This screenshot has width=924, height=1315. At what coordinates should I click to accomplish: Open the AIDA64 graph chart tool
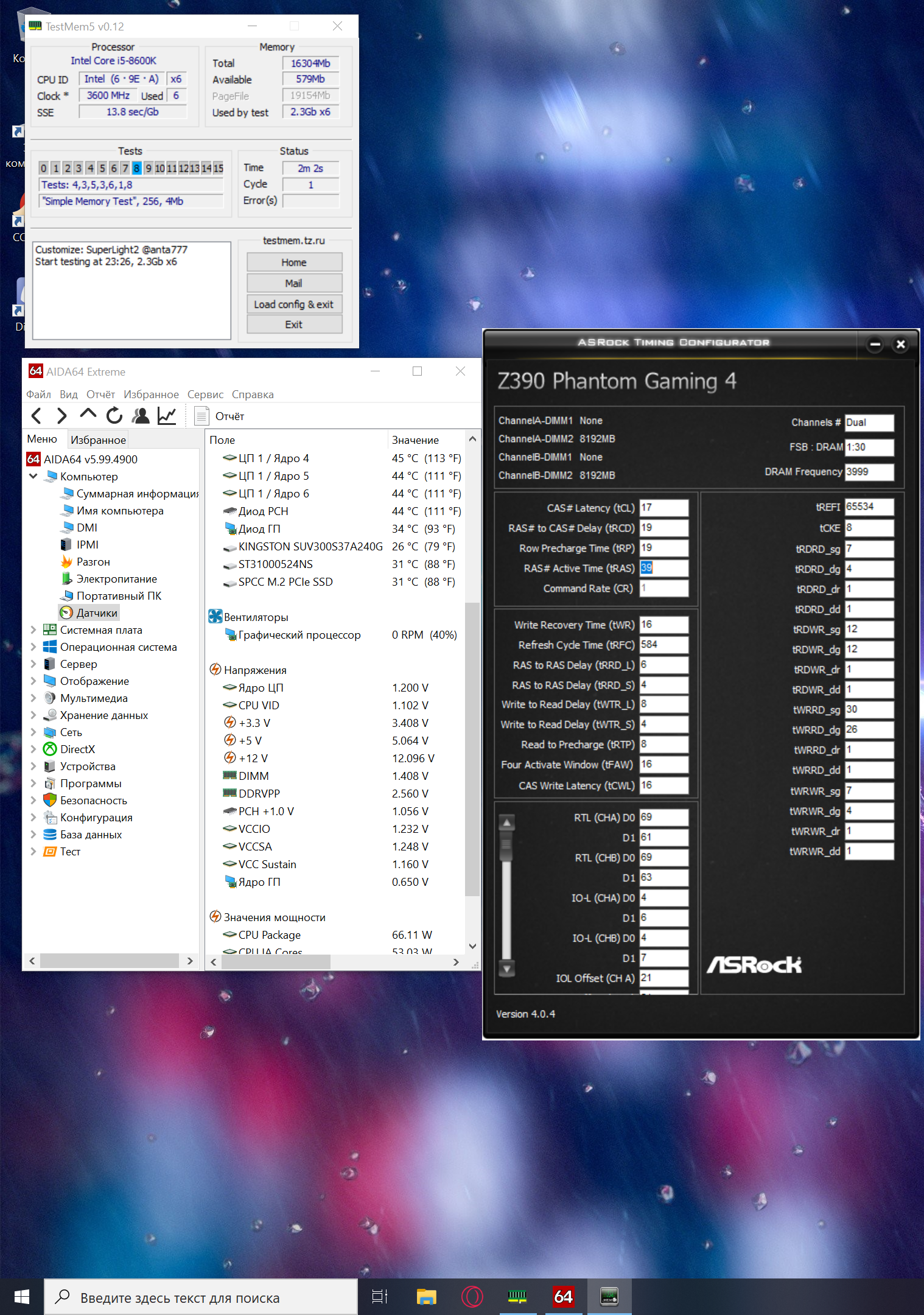pyautogui.click(x=167, y=416)
